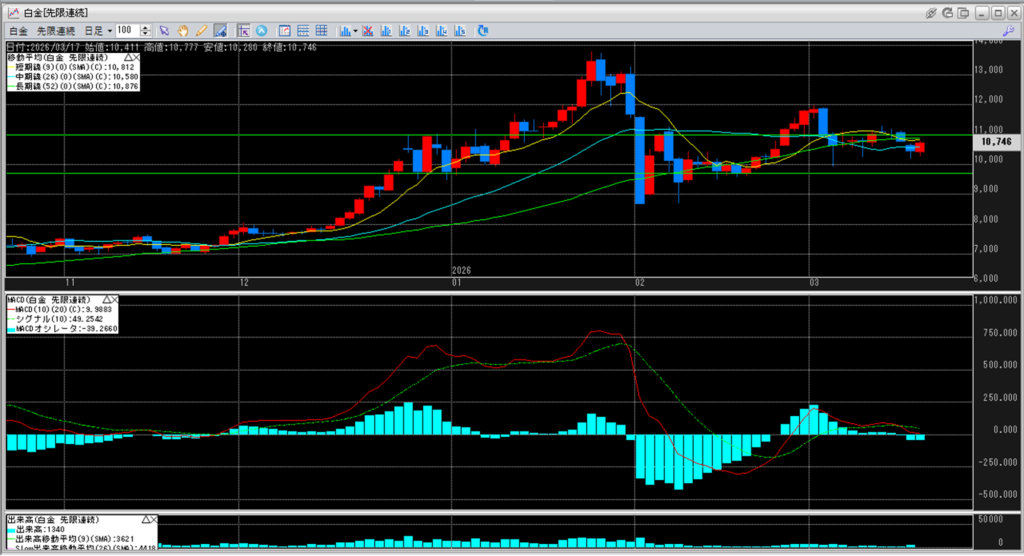Open chart settings with the wrench icon

(x=1008, y=31)
